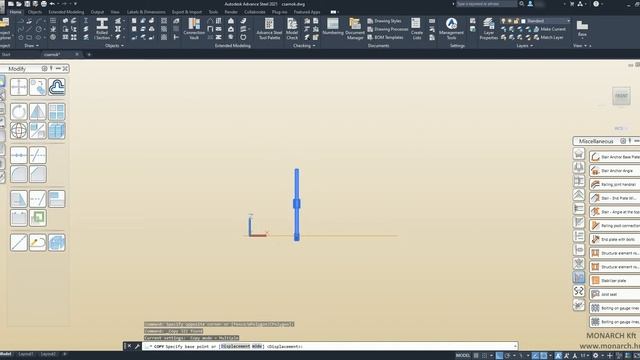Switch to the Start drawing tab
The image size is (640, 360).
[x=6, y=54]
